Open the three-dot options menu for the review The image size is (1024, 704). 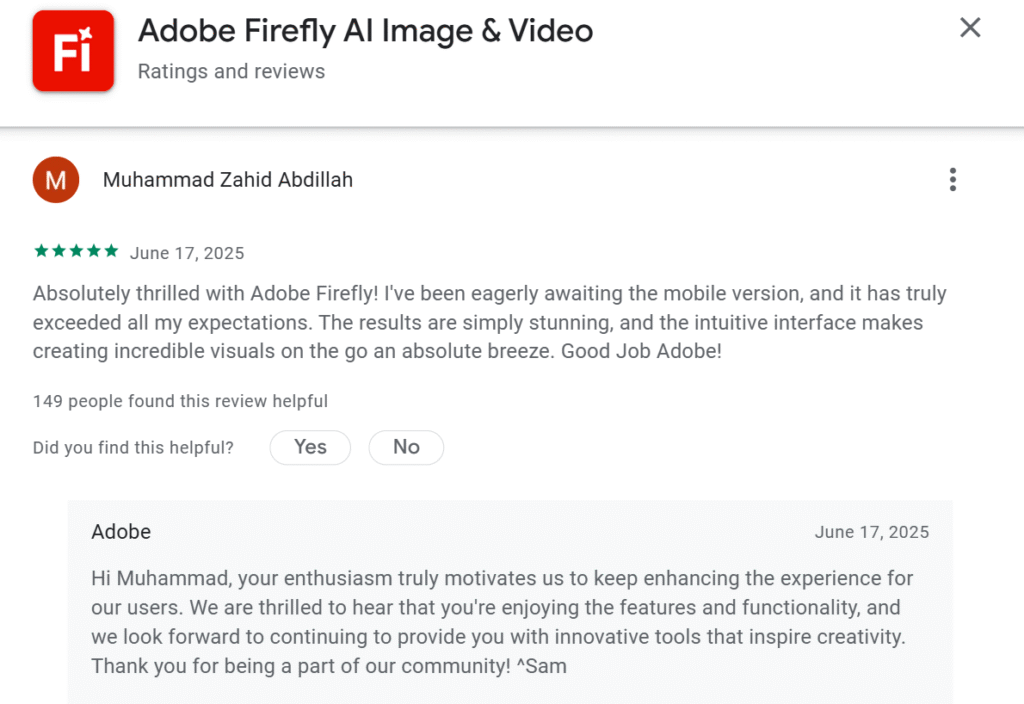click(x=953, y=180)
